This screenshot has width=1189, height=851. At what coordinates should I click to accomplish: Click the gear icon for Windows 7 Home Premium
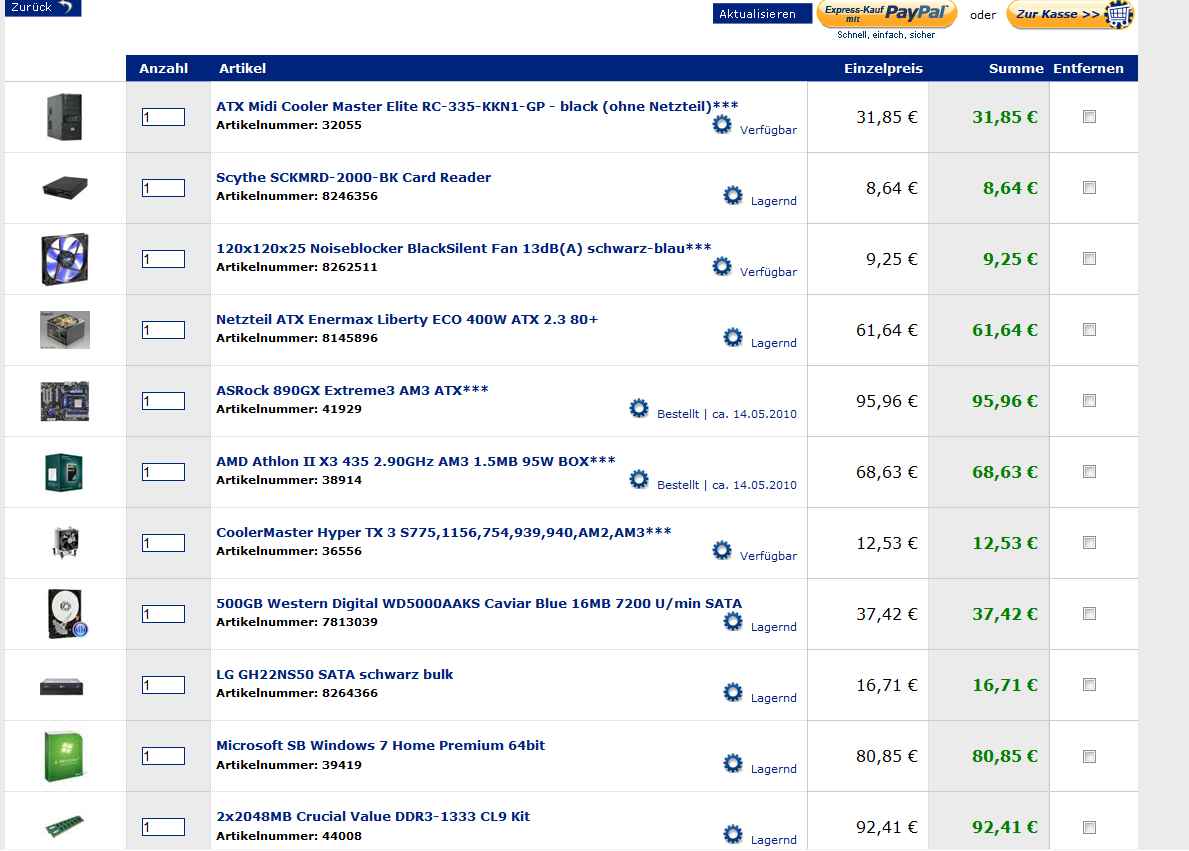pos(733,764)
